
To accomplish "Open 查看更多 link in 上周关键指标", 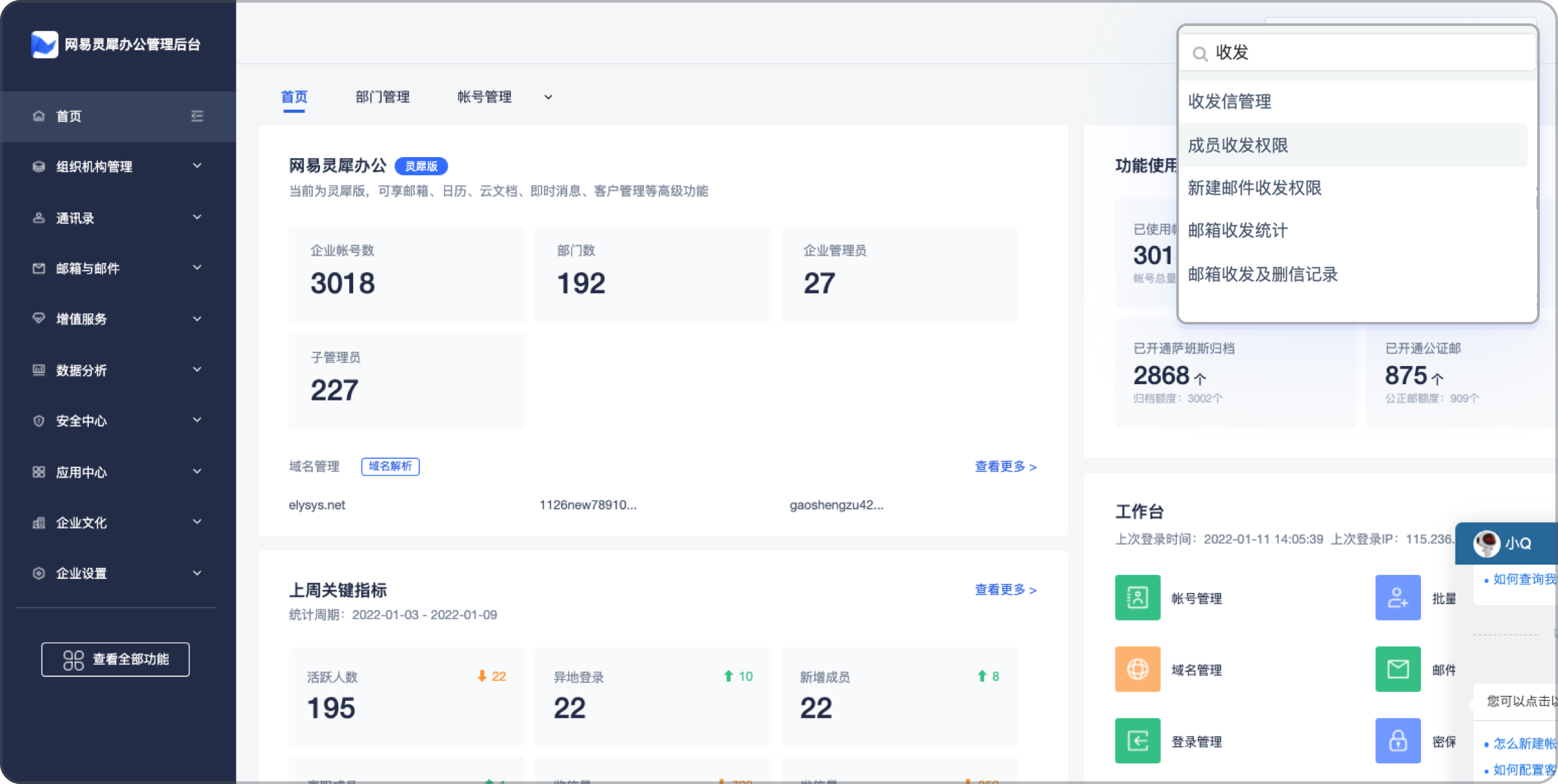I will [x=1005, y=590].
